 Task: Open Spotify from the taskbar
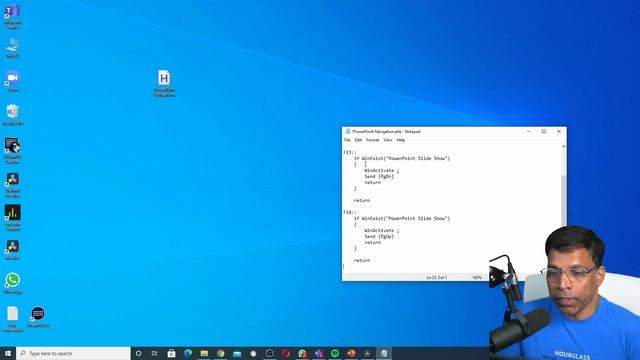coord(335,353)
